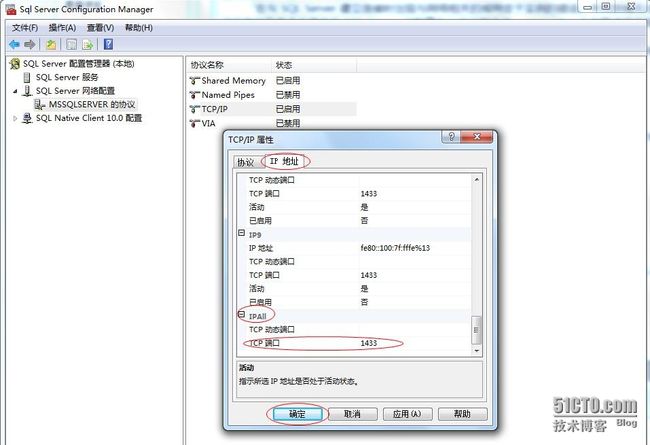The width and height of the screenshot is (650, 445).
Task: Collapse the IP9 section
Action: [x=241, y=233]
